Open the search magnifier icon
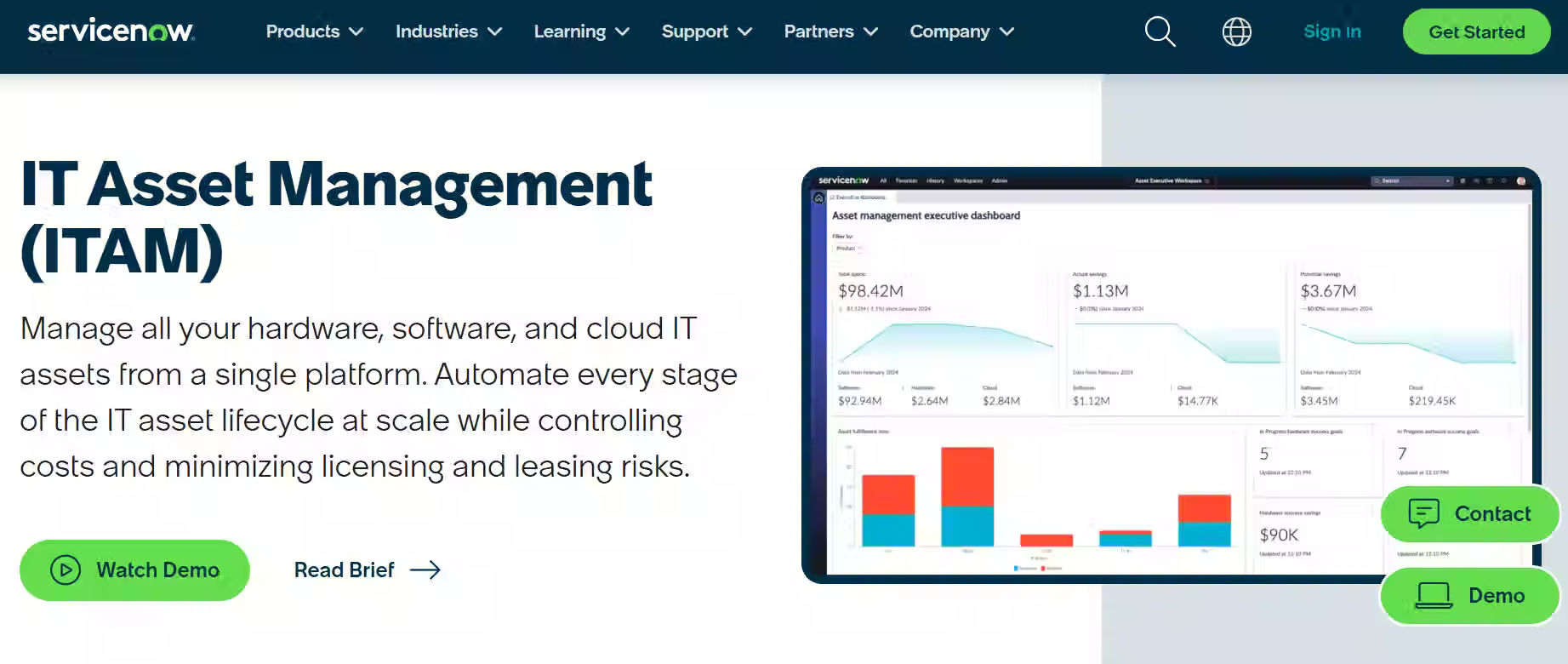This screenshot has height=664, width=1568. (1160, 32)
